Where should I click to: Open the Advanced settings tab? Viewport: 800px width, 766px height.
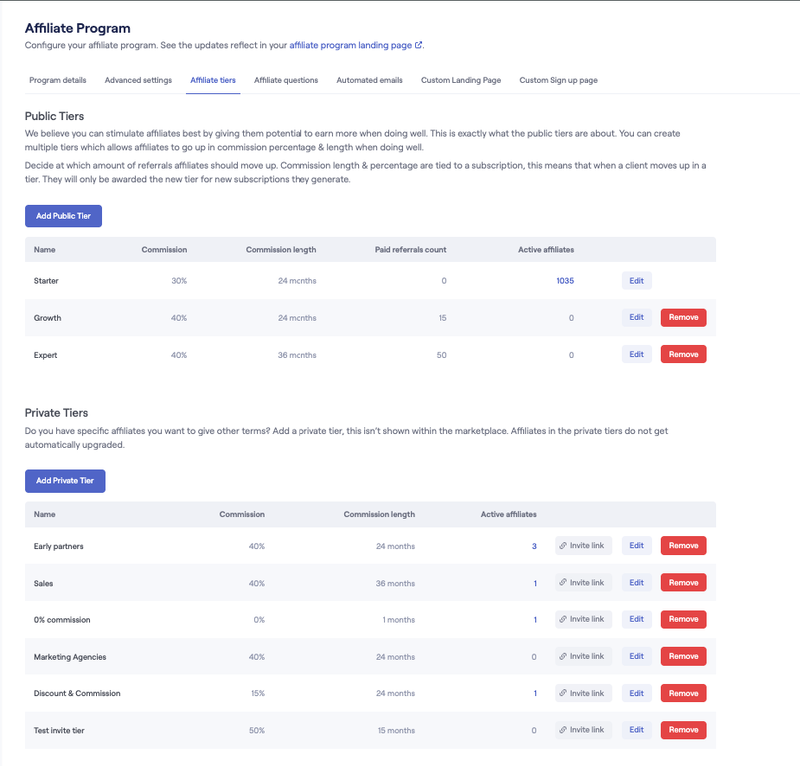[138, 80]
